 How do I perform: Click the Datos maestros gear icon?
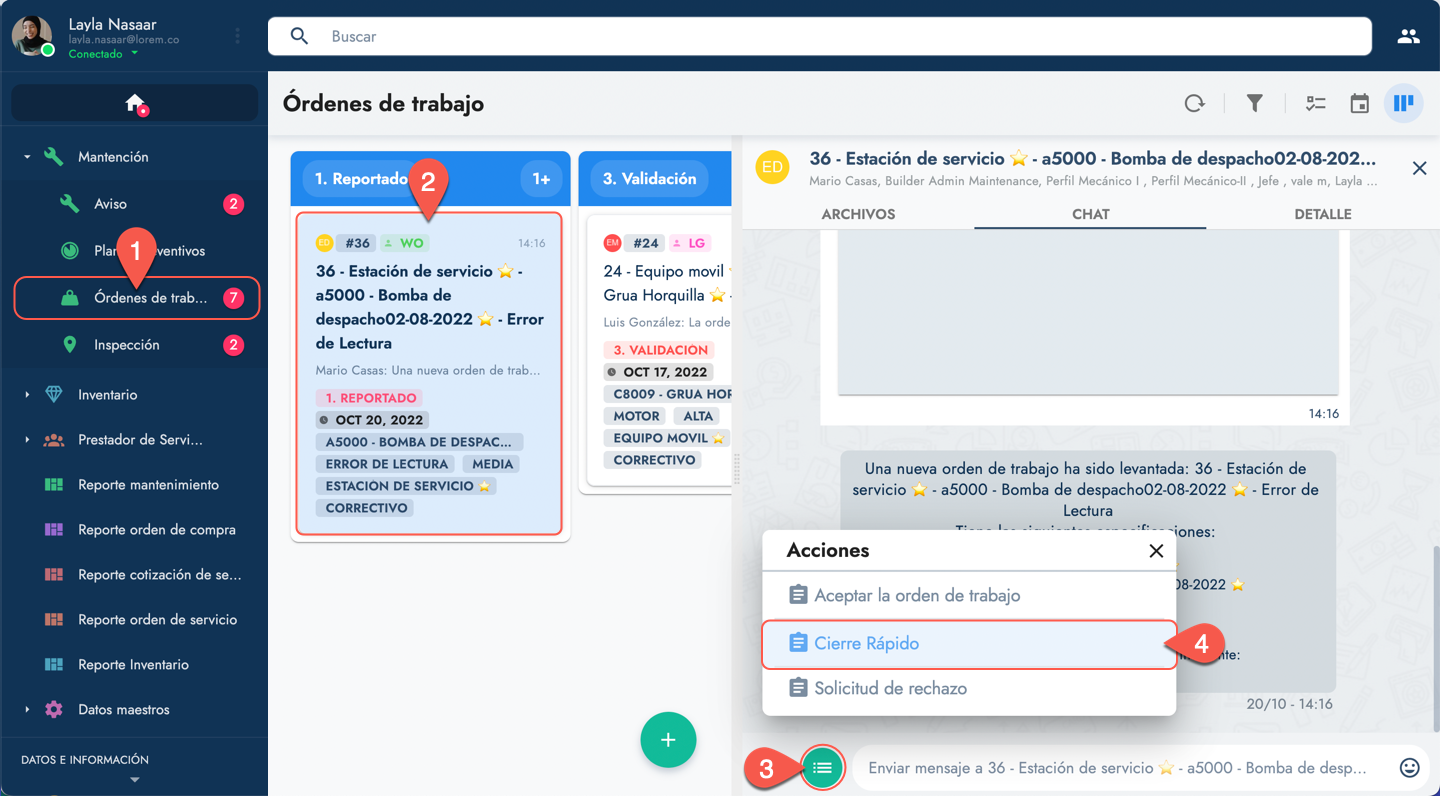tap(55, 709)
